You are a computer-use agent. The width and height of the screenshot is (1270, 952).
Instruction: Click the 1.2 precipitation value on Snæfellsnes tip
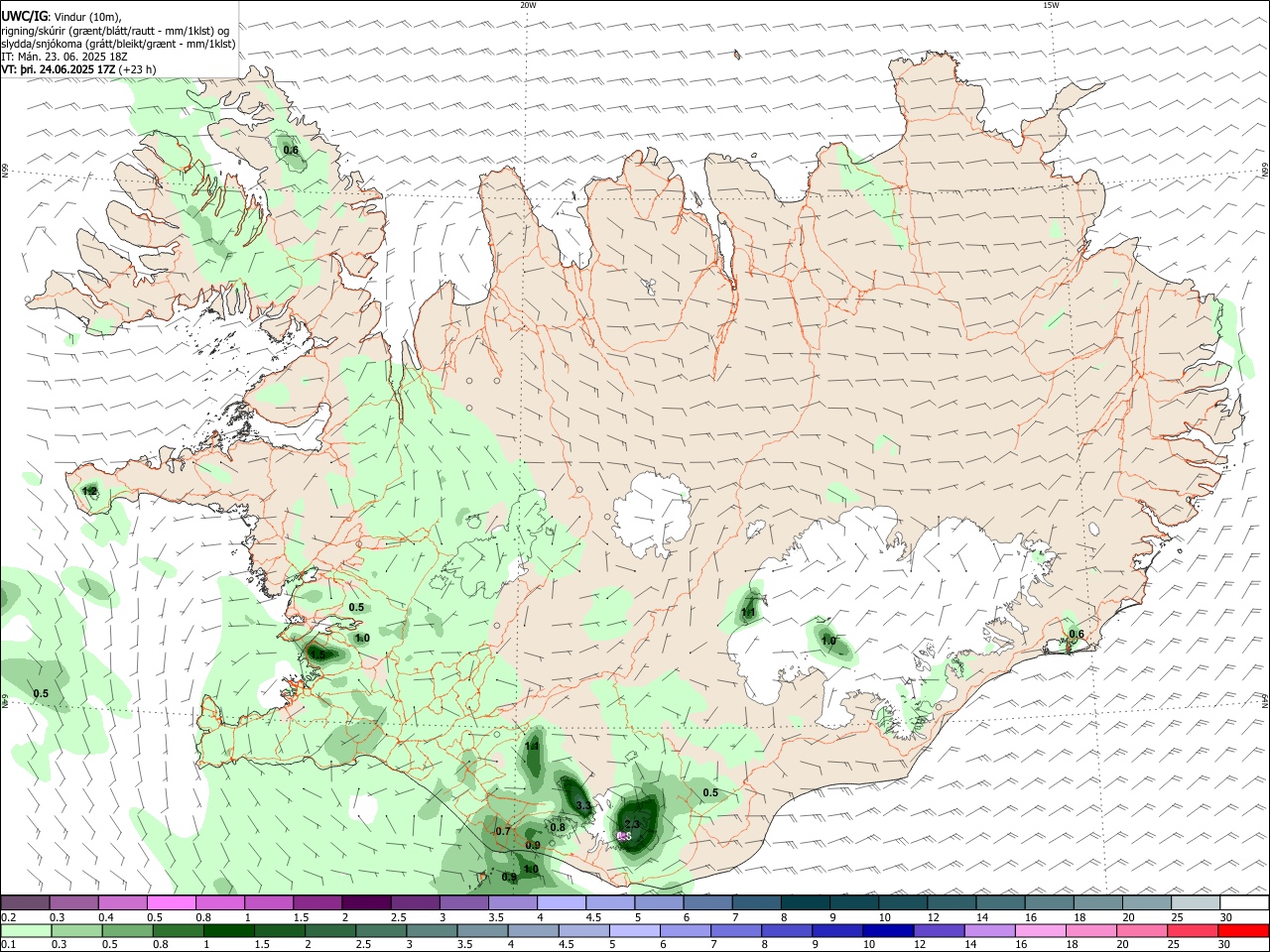point(89,492)
